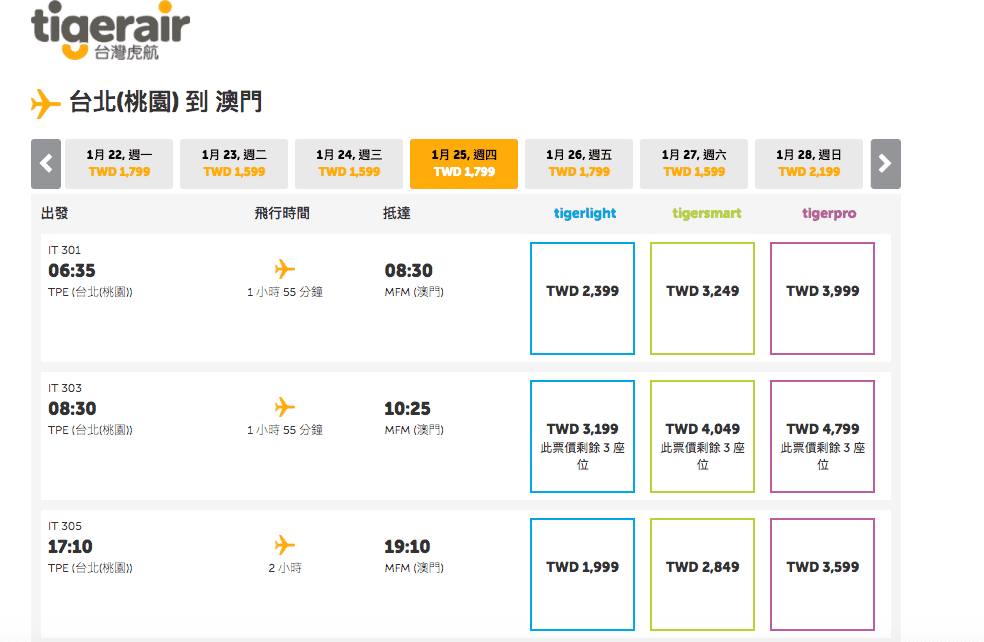Click the tigerair logo
The width and height of the screenshot is (984, 642).
pos(110,30)
